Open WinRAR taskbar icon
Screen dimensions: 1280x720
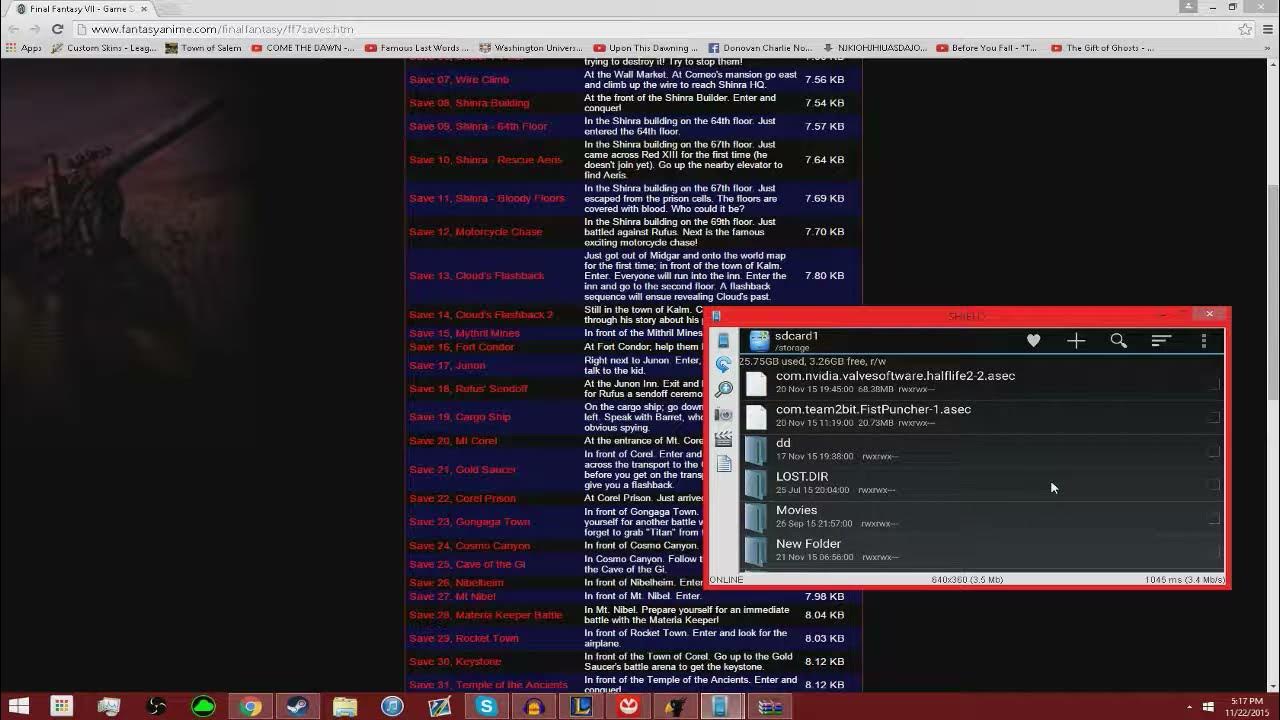[769, 707]
